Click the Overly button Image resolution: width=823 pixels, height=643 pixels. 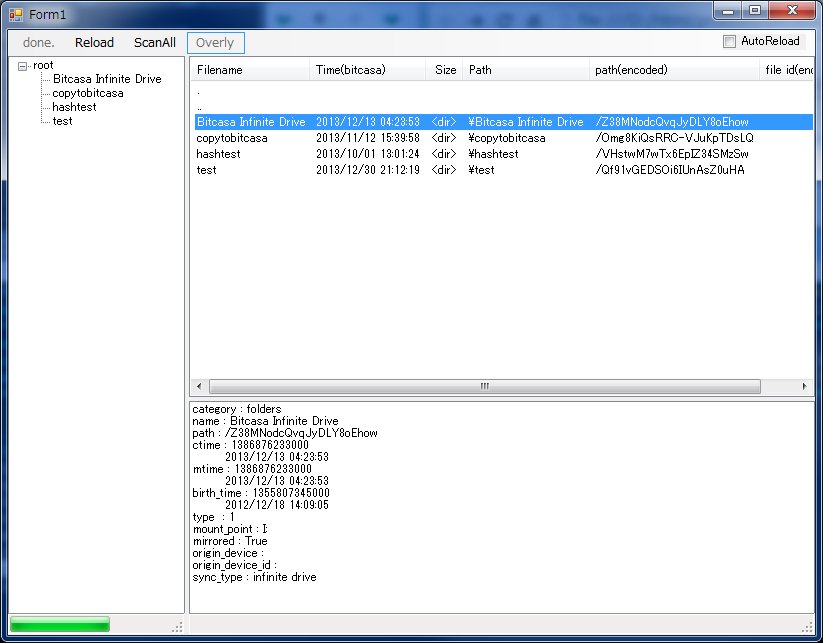(215, 43)
